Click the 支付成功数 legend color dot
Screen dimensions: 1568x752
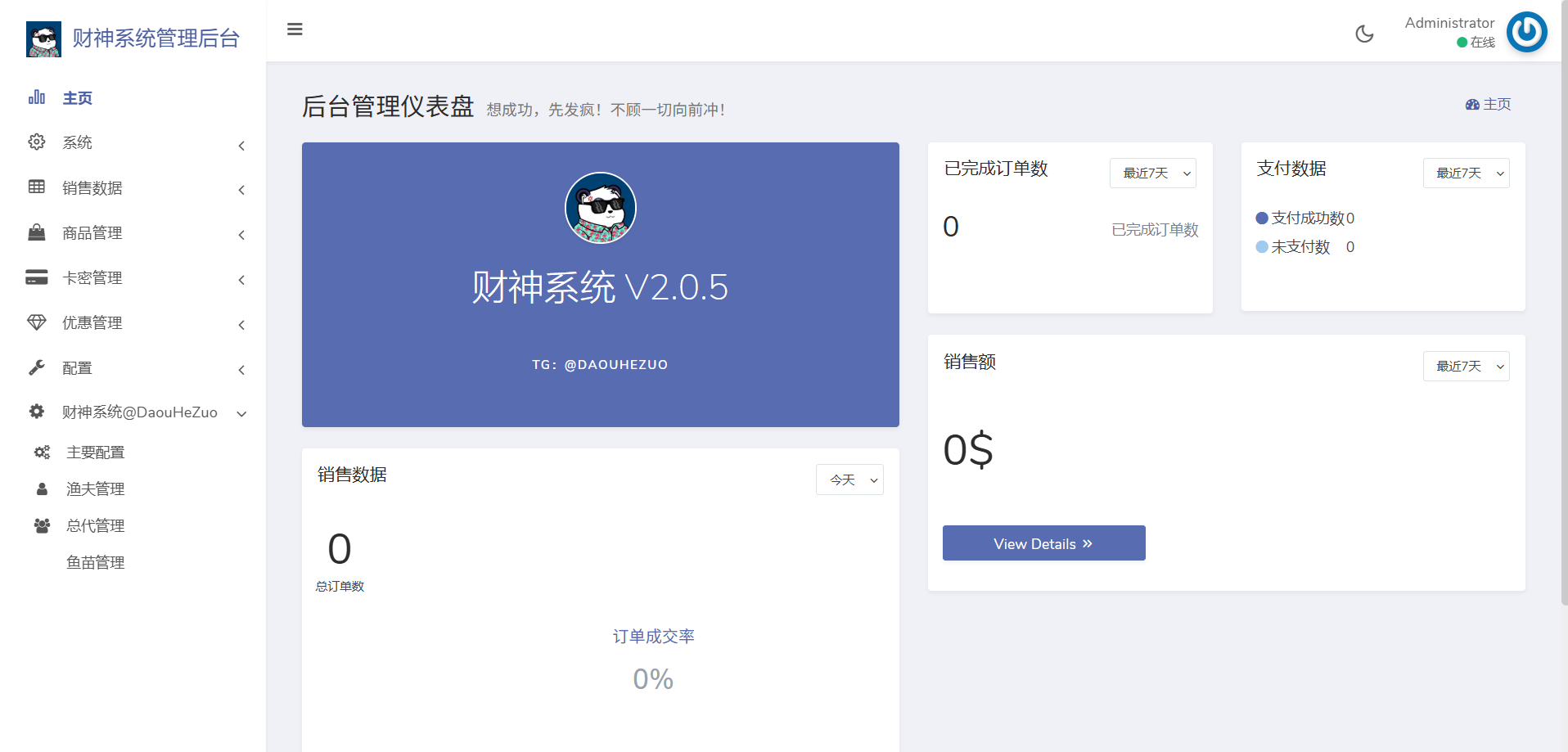[1262, 218]
